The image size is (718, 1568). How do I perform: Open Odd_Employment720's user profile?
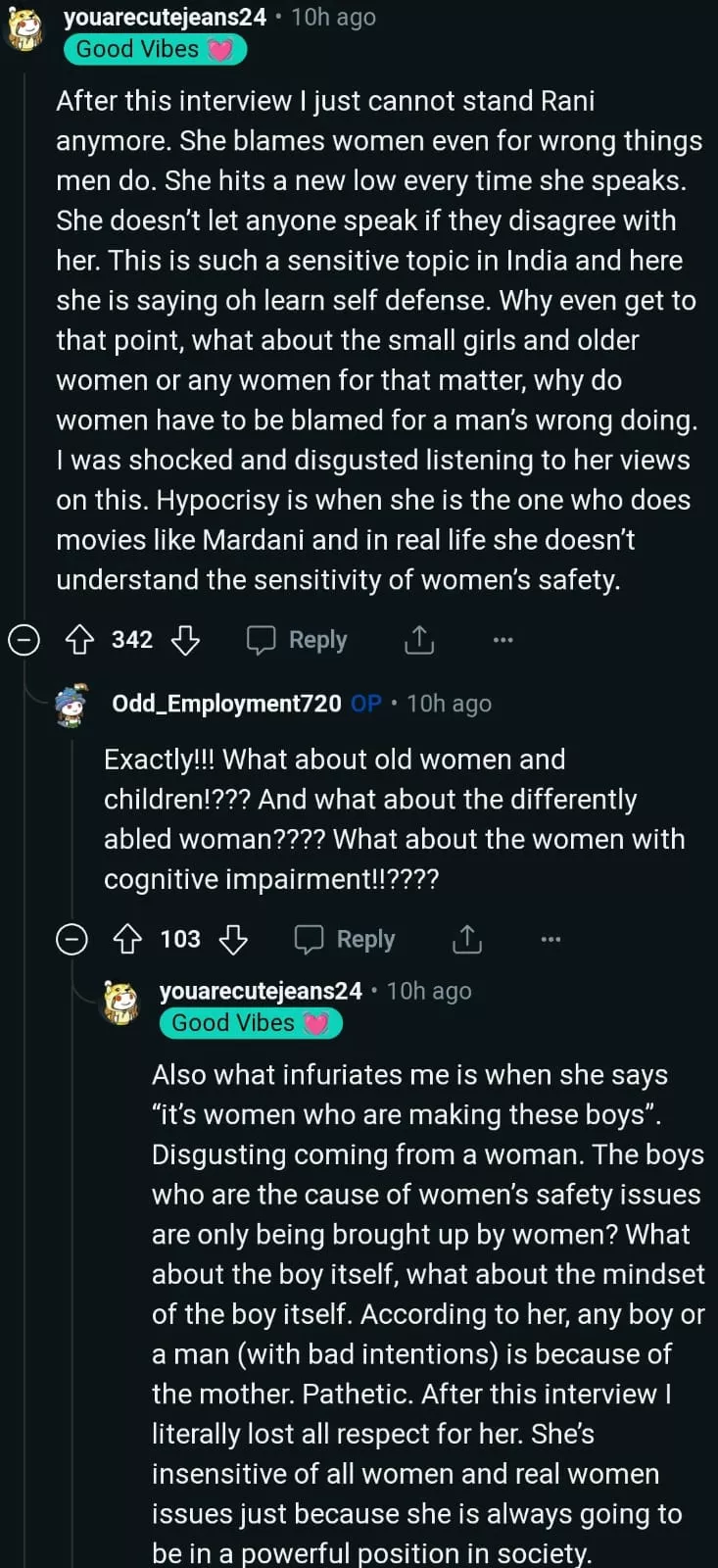226,704
